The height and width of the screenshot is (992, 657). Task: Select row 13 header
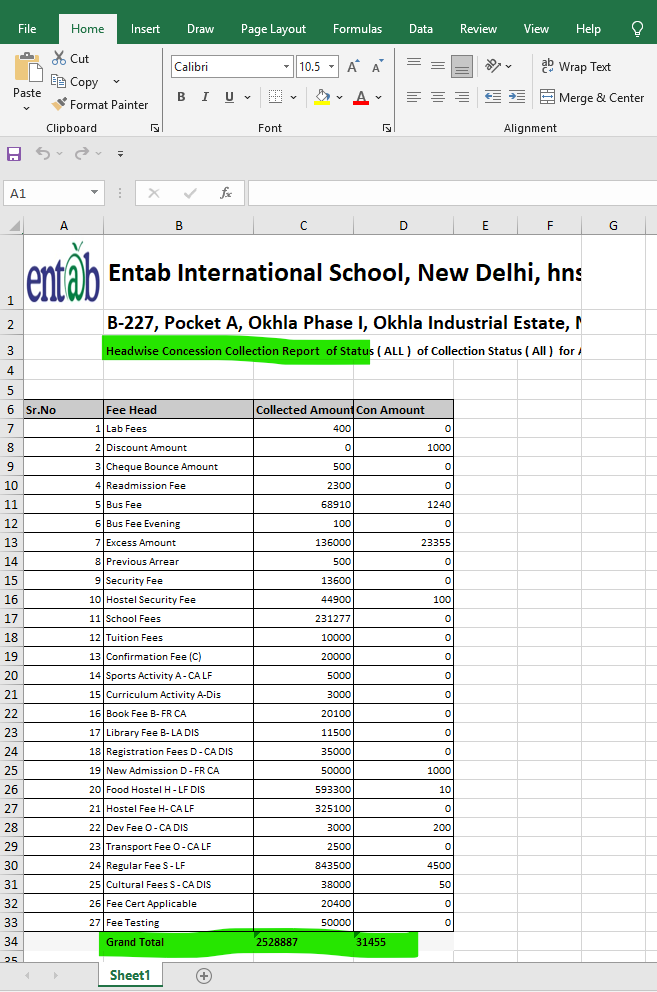(11, 542)
